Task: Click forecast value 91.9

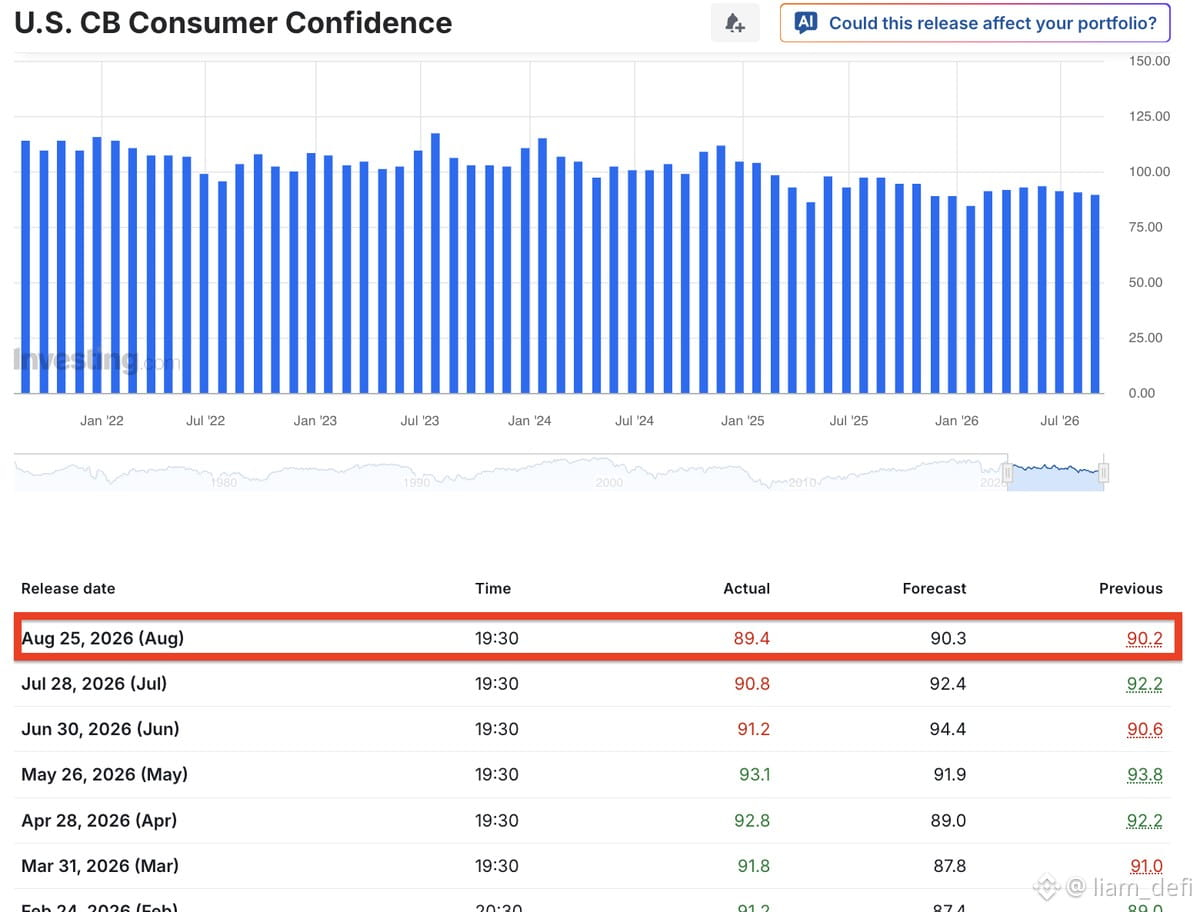Action: tap(949, 775)
